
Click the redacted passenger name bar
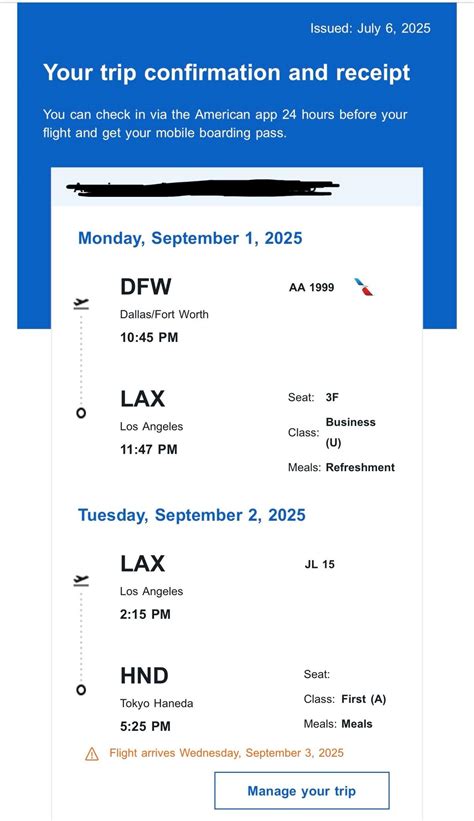click(203, 187)
